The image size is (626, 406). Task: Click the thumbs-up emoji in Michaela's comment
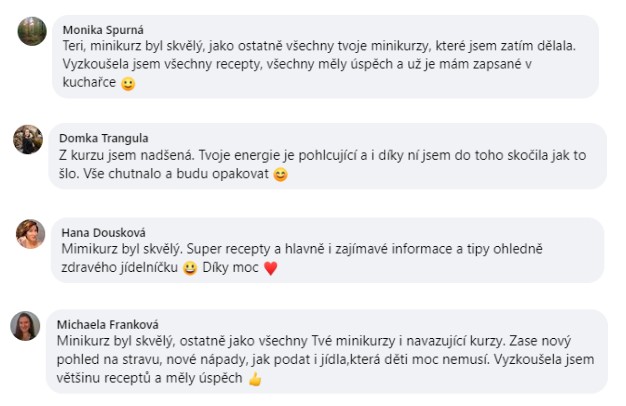tap(254, 379)
